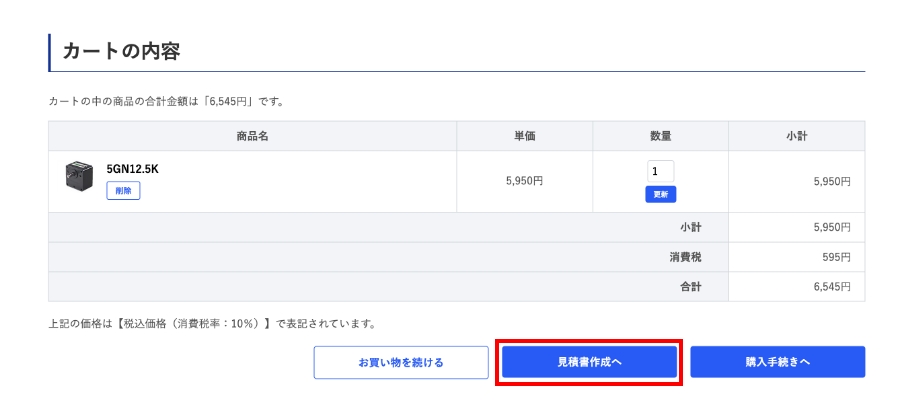Remove the item with the 削除 button
This screenshot has width=904, height=417.
click(x=123, y=191)
